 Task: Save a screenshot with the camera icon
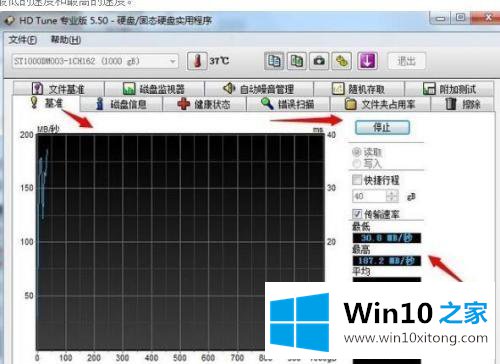click(319, 61)
